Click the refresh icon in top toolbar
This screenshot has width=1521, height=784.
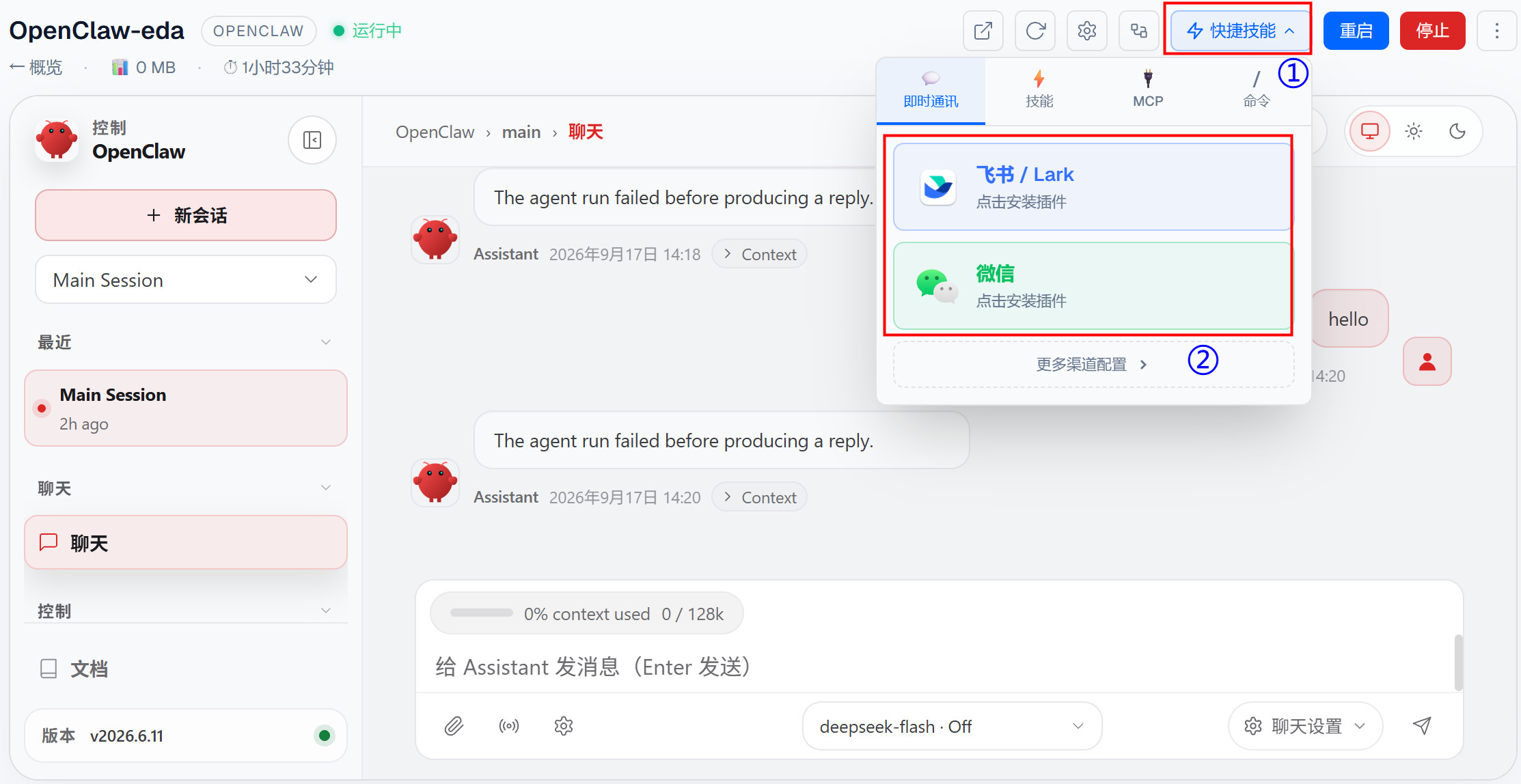click(1034, 31)
